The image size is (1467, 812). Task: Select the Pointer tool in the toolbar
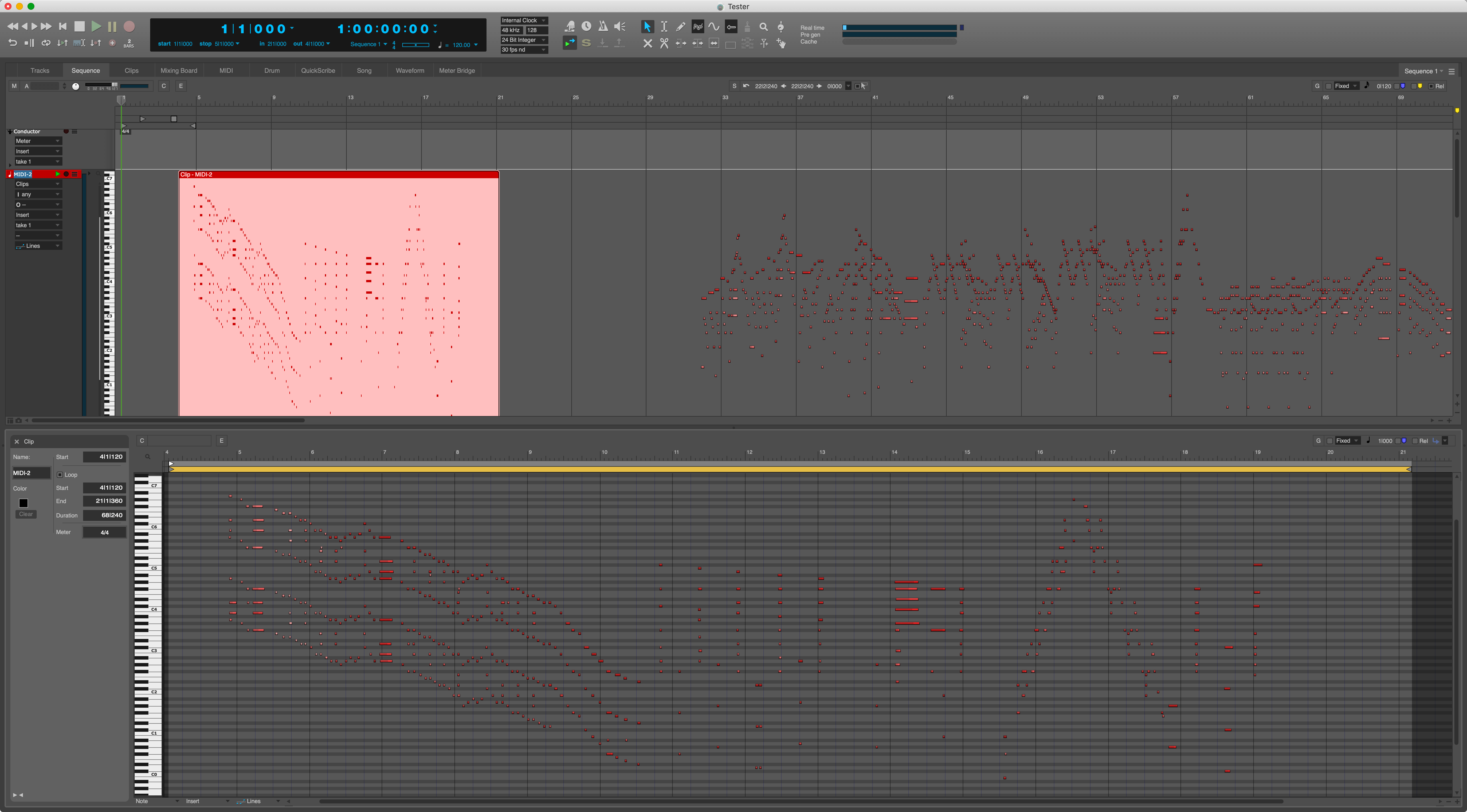pos(648,27)
